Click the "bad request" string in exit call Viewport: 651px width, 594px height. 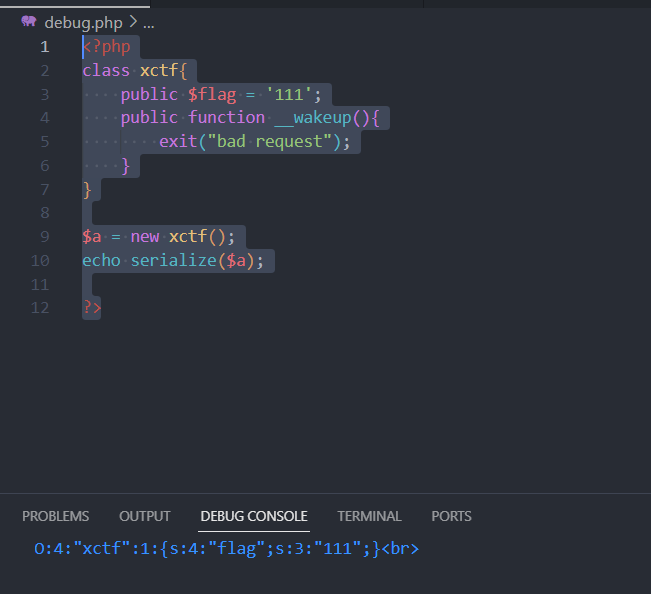coord(274,142)
